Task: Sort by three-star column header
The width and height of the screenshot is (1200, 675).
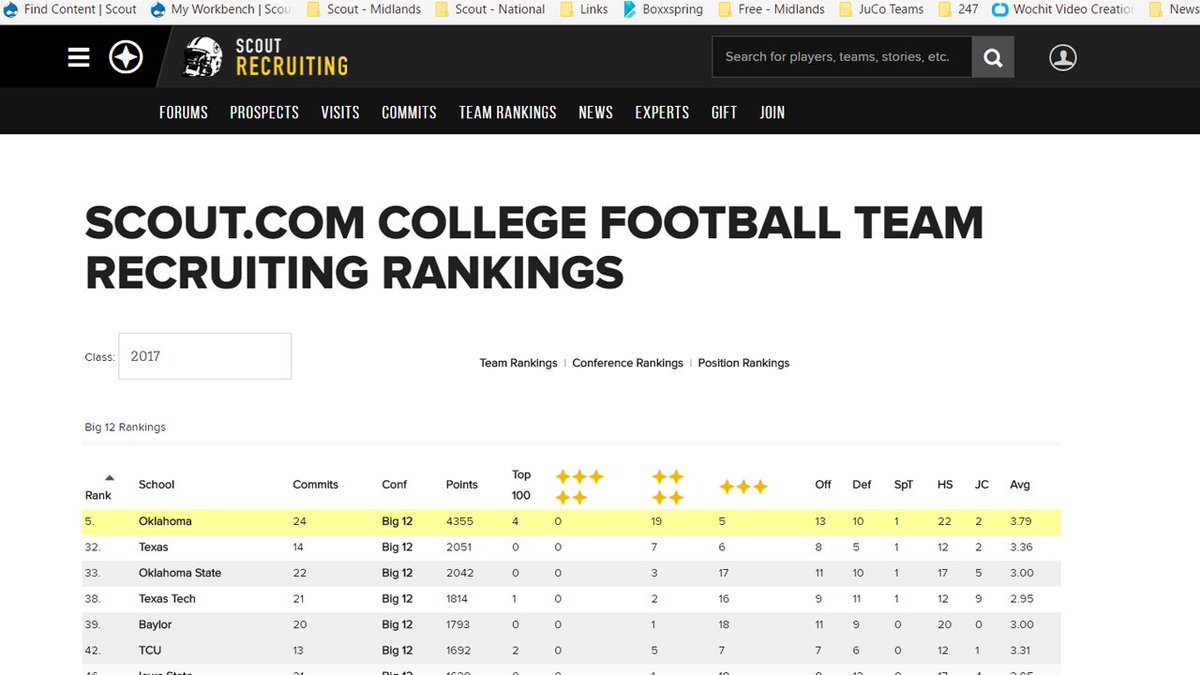Action: (x=744, y=487)
